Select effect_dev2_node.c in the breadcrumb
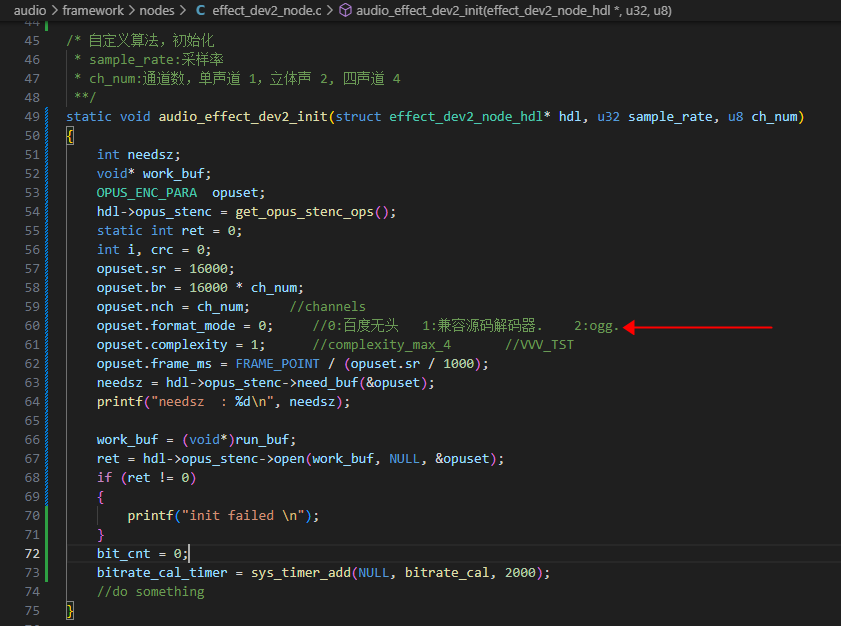Viewport: 841px width, 626px height. click(x=267, y=10)
